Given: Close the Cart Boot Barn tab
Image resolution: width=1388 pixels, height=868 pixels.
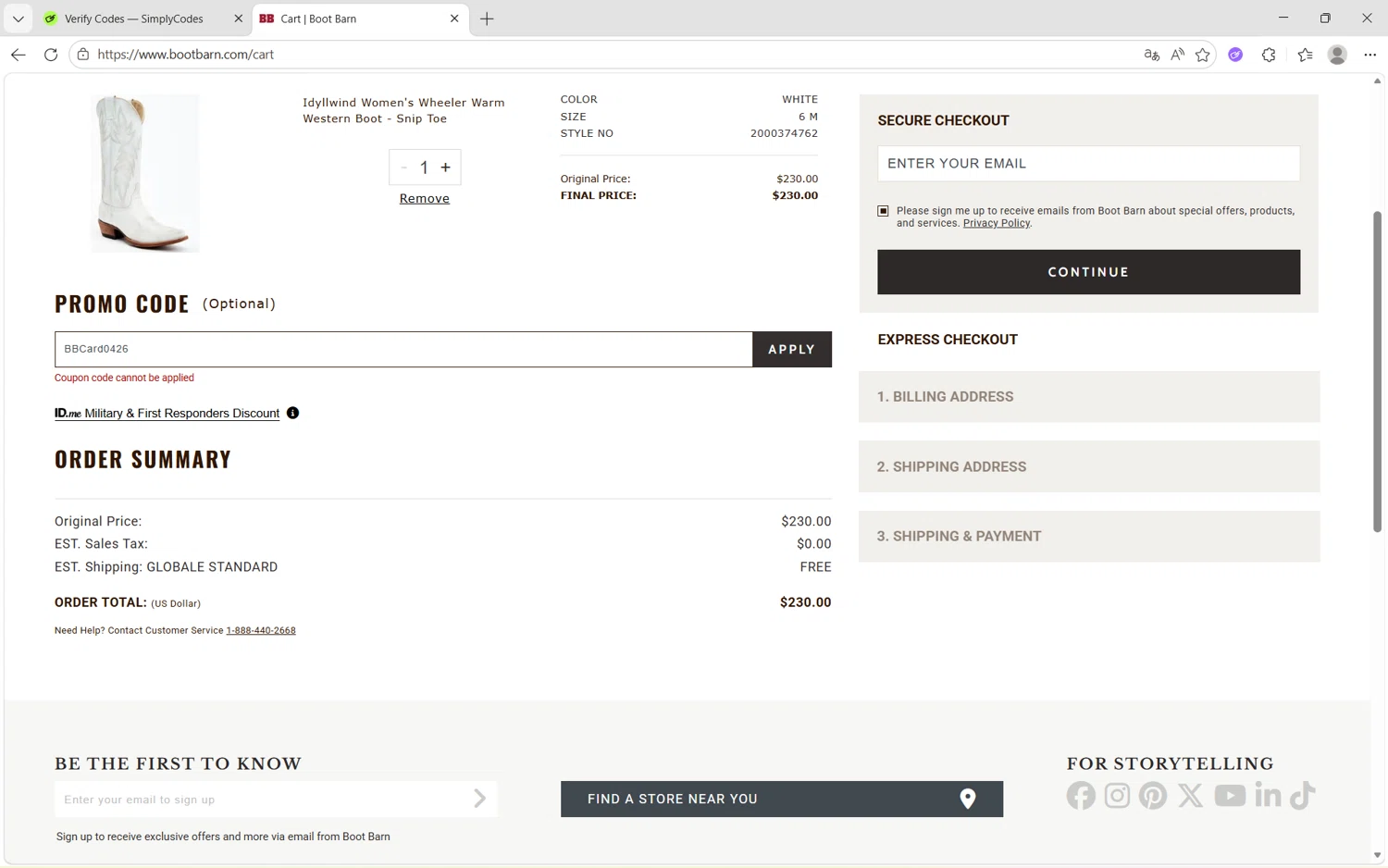Looking at the screenshot, I should coord(454,19).
